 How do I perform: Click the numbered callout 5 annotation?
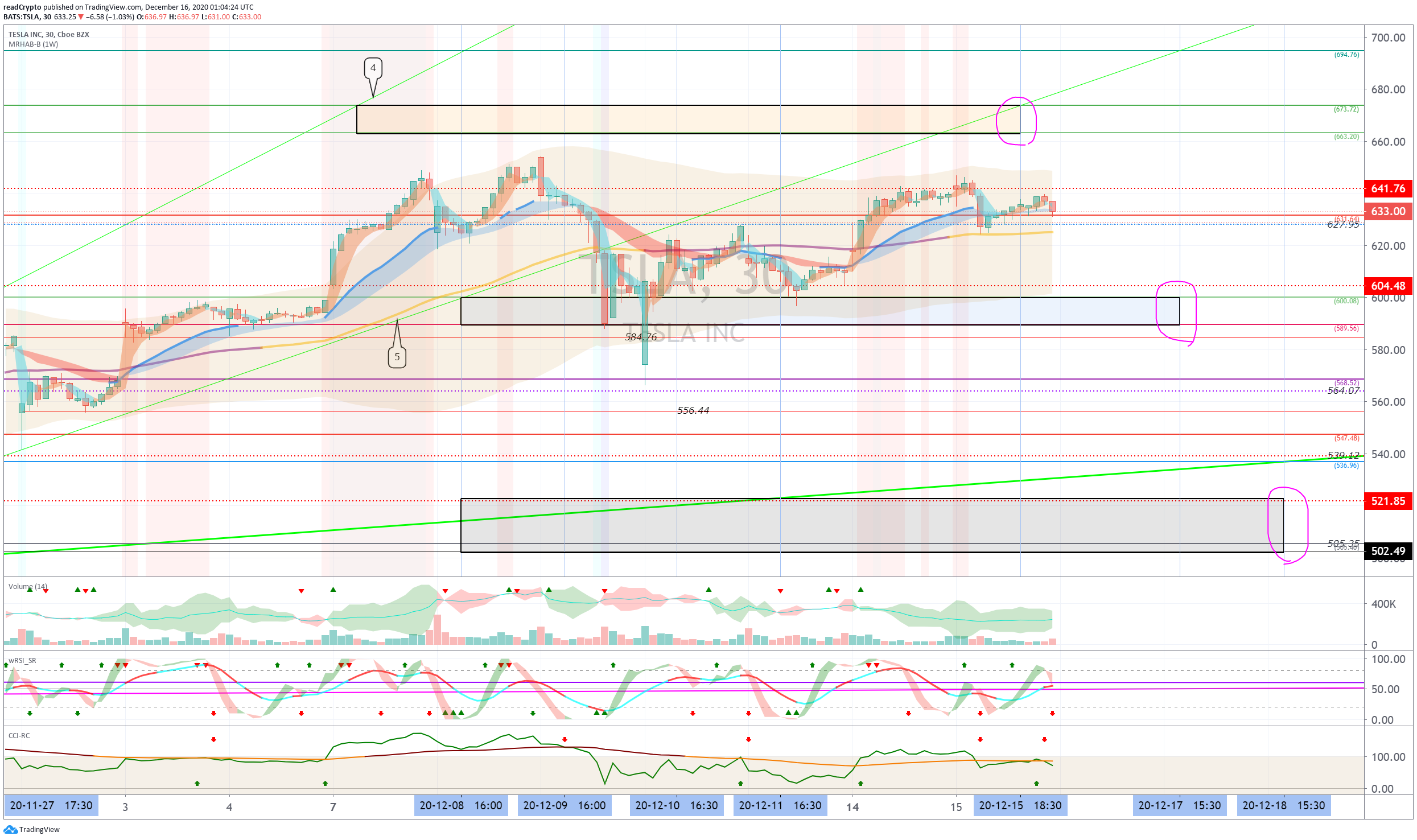tap(397, 357)
